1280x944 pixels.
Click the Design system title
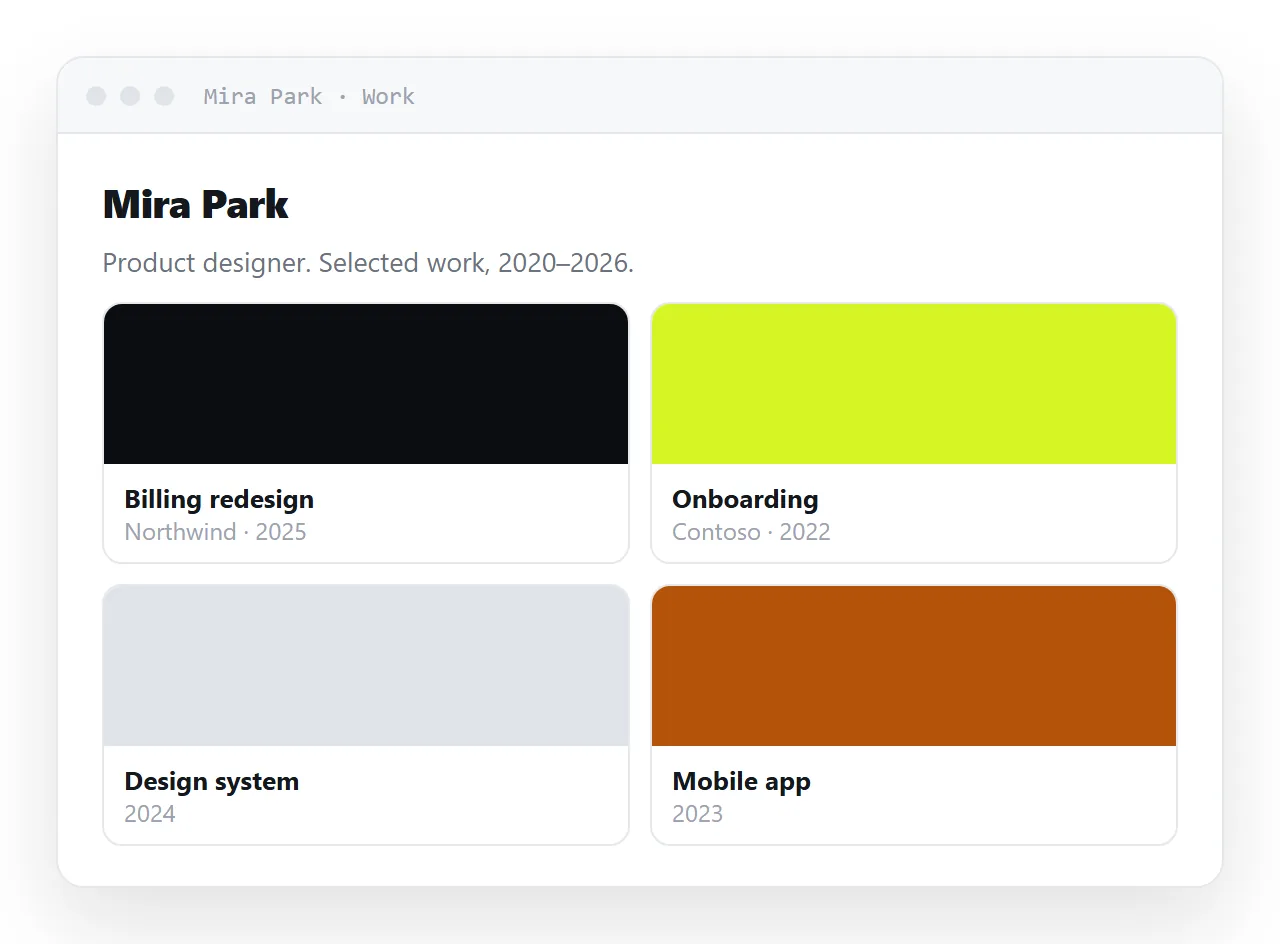[x=212, y=781]
